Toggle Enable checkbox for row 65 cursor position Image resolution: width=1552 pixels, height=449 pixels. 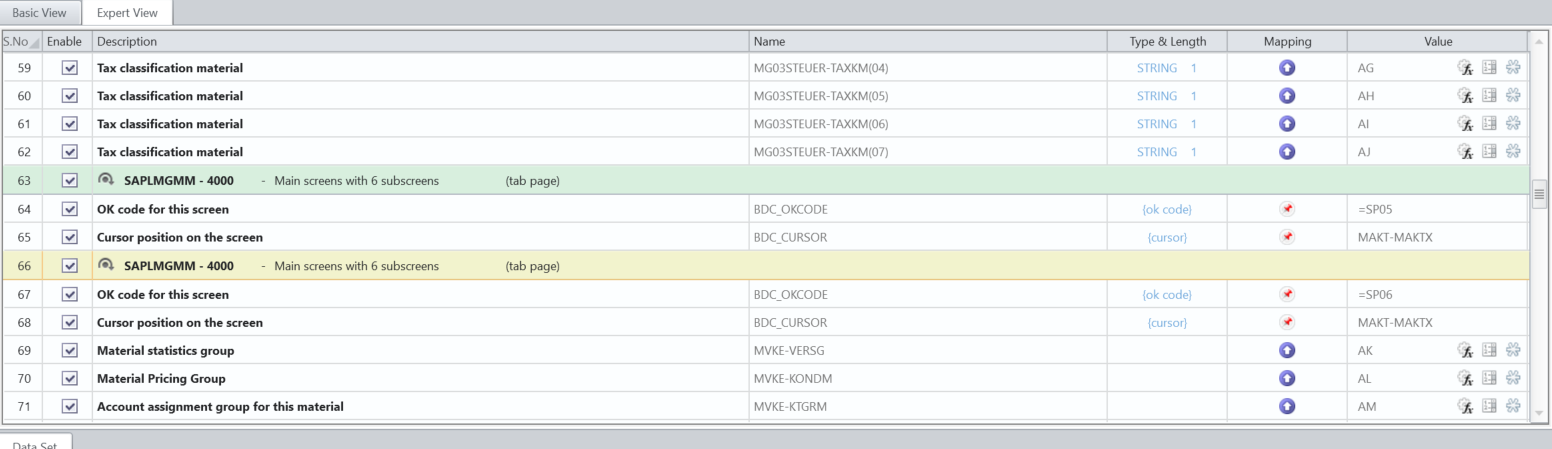coord(70,238)
